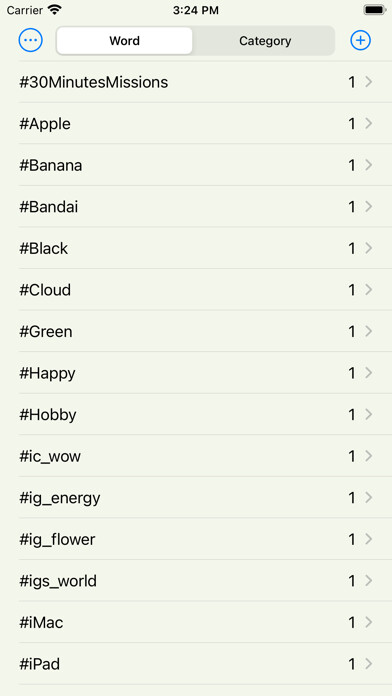Expand the #Banana row chevron
Screen dimensions: 392x696
368,165
